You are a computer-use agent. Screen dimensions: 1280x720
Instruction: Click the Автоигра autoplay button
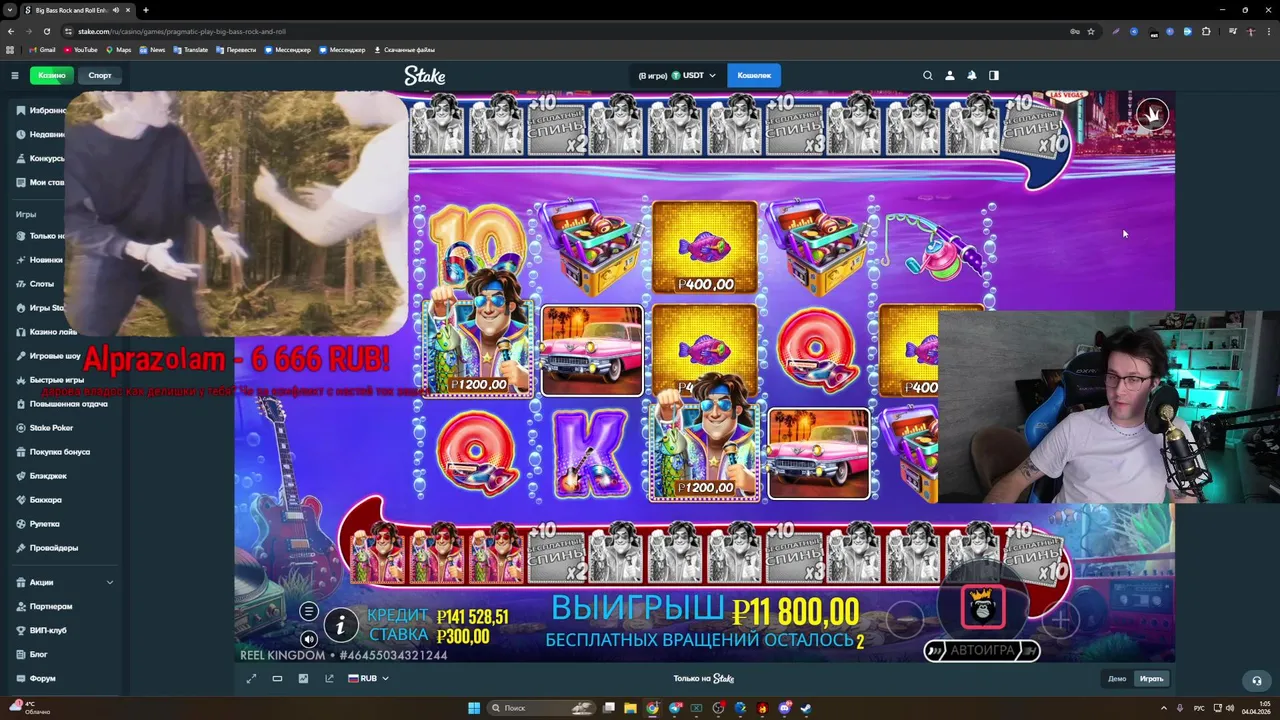click(982, 650)
